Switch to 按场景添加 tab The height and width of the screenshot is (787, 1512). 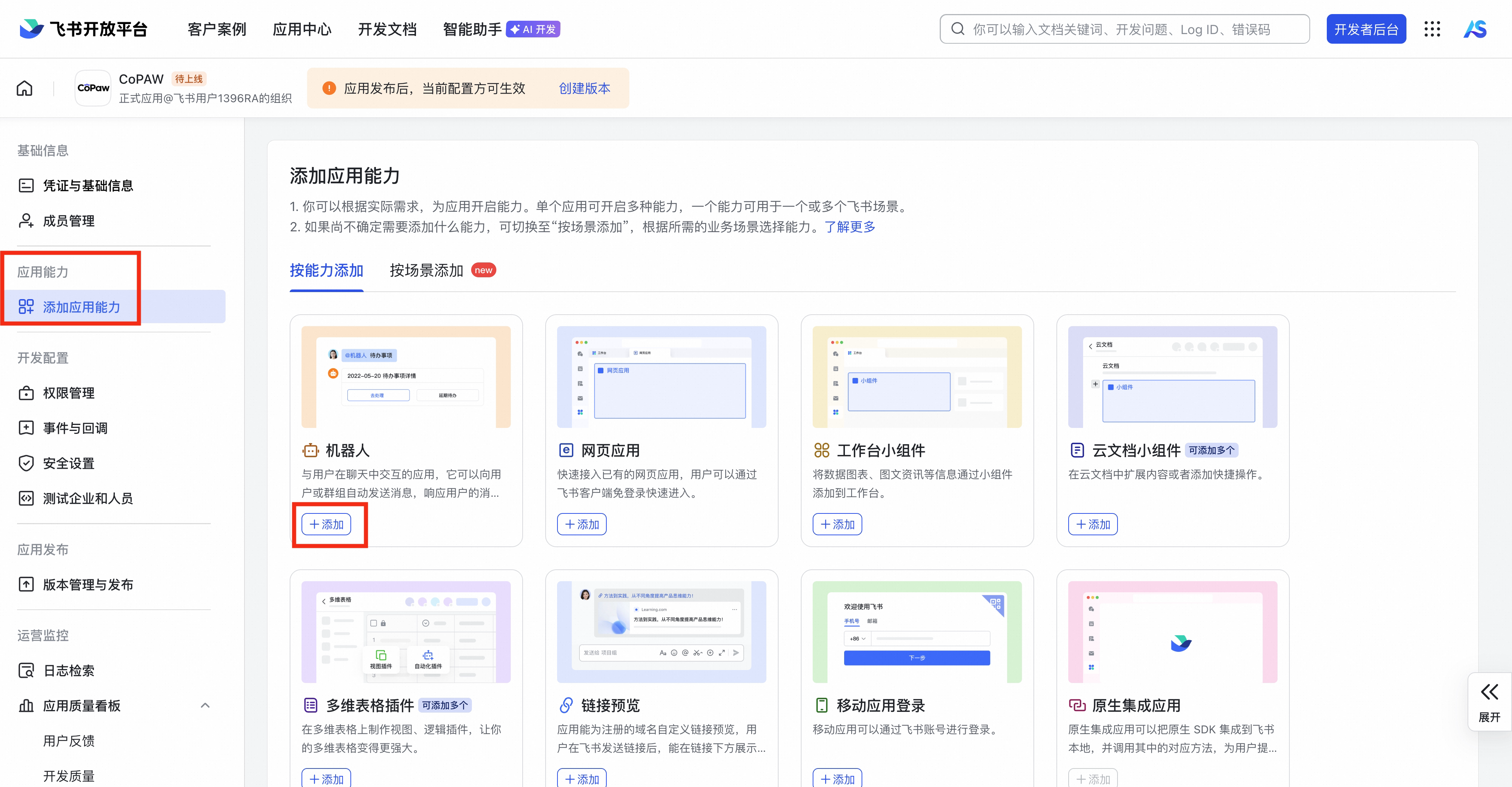[x=427, y=270]
